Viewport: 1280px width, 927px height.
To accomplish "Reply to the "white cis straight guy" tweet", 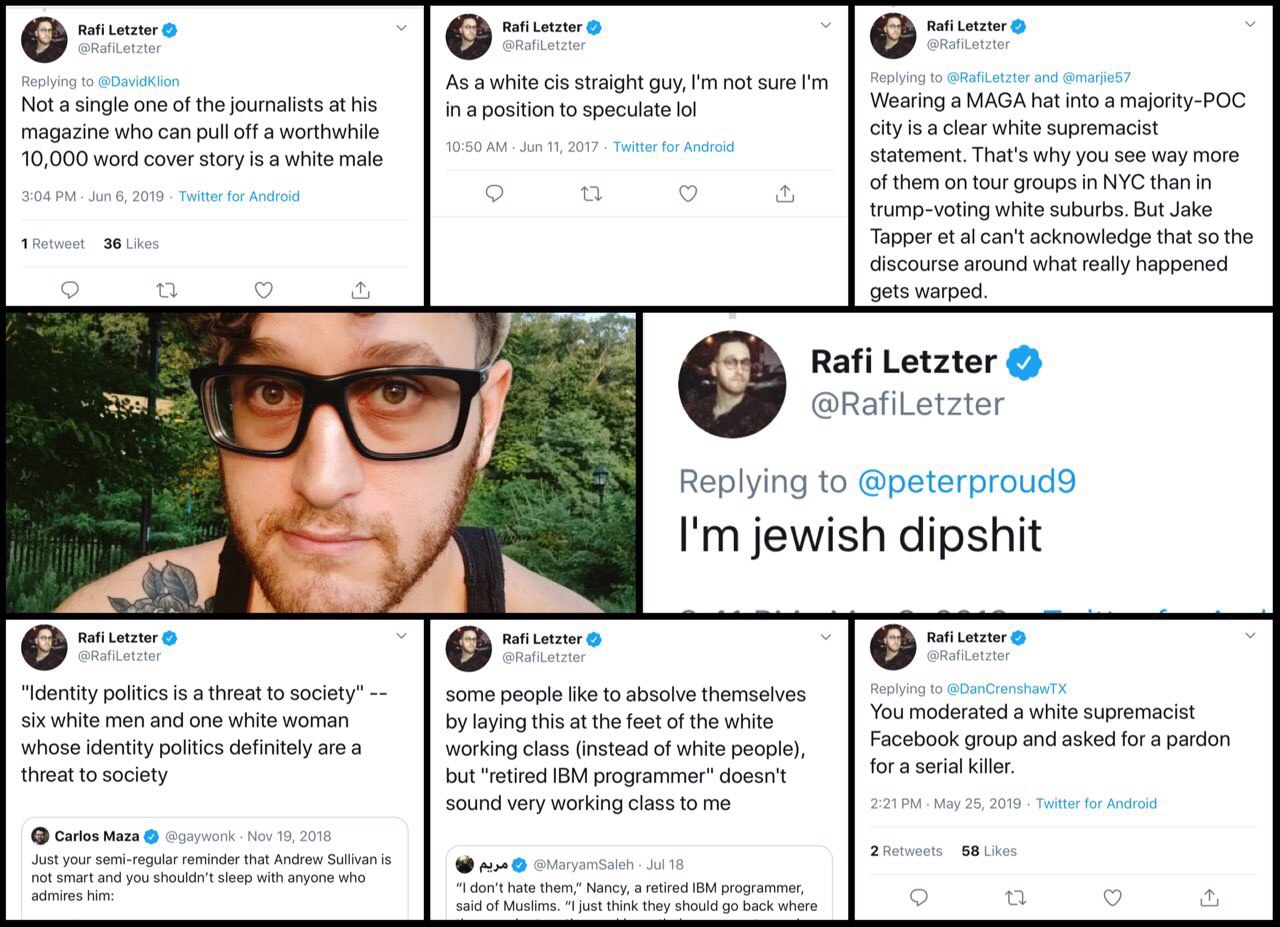I will coord(494,194).
